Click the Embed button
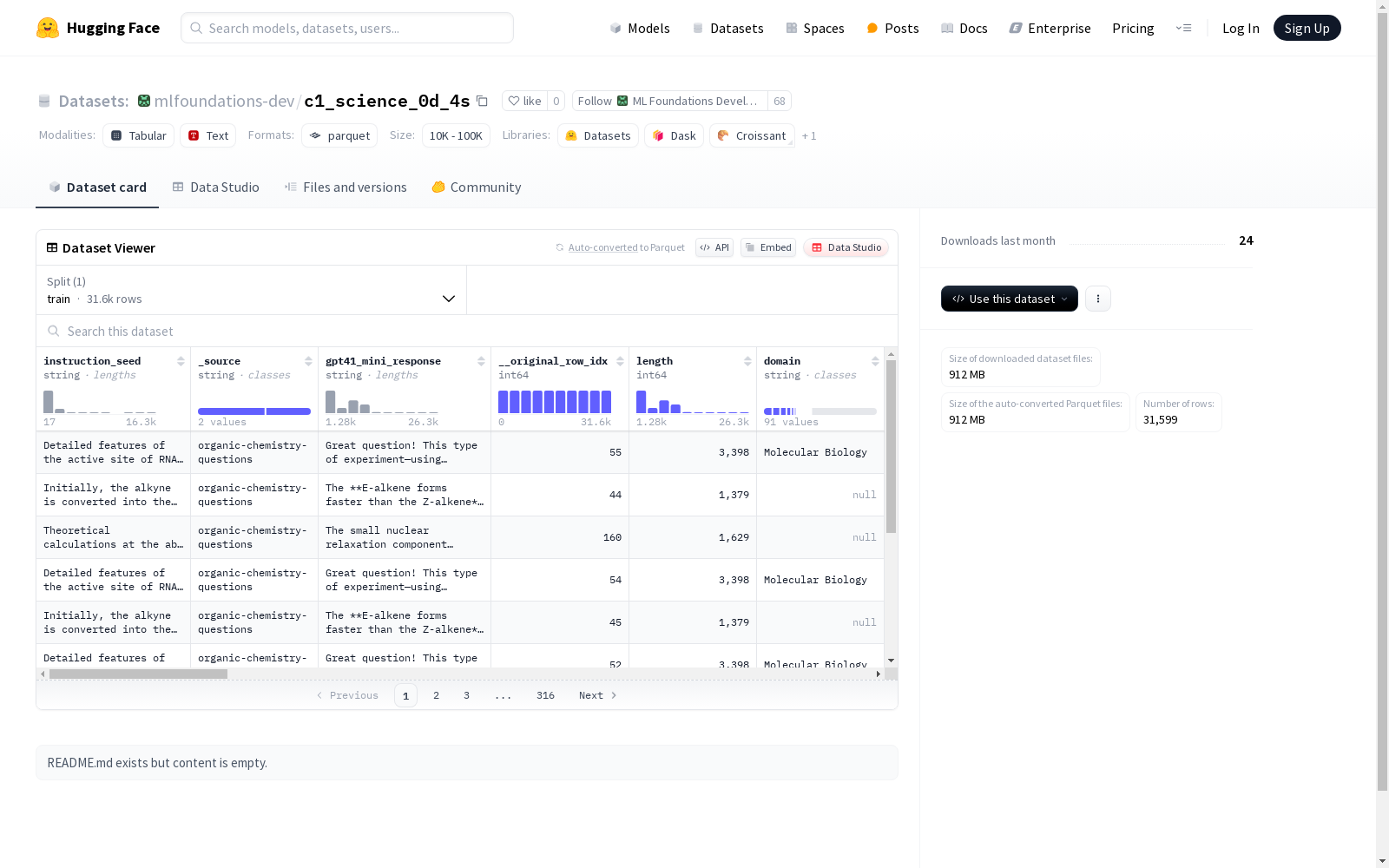Image resolution: width=1389 pixels, height=868 pixels. click(768, 247)
